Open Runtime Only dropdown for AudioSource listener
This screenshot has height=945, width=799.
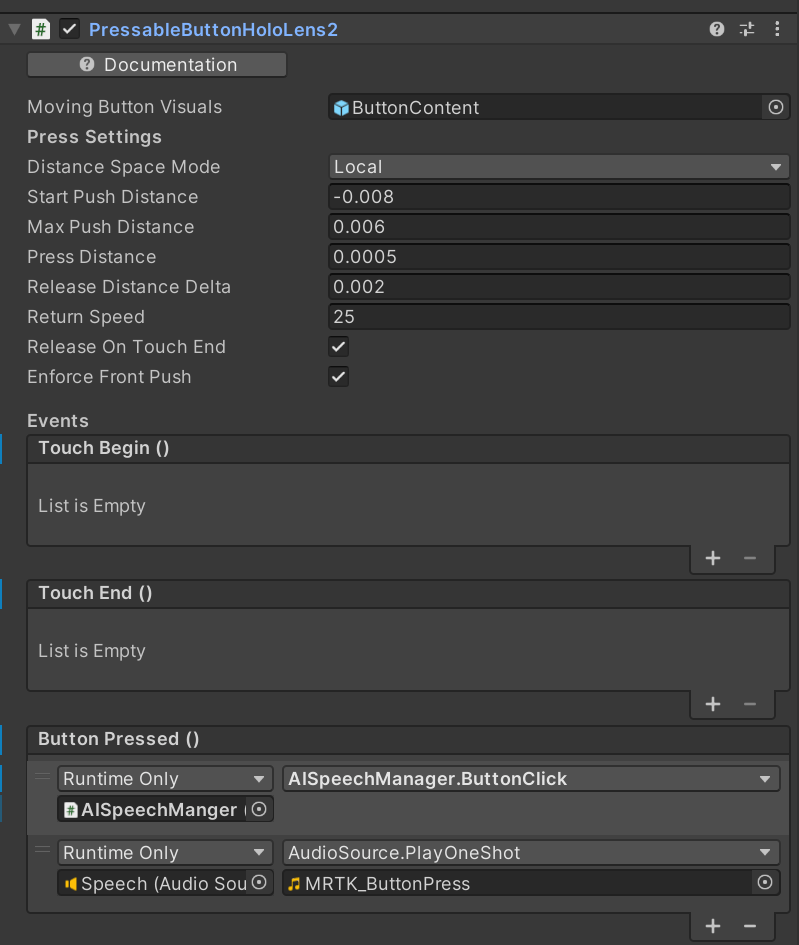(165, 853)
